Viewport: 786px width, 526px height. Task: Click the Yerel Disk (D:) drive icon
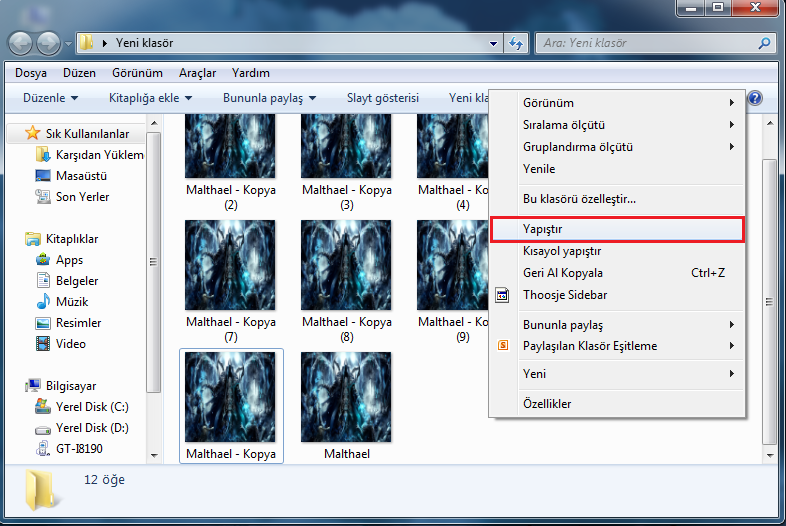[43, 430]
